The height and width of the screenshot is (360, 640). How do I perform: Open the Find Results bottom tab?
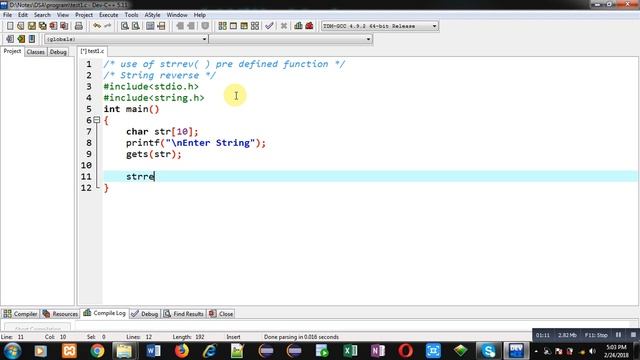coord(184,314)
